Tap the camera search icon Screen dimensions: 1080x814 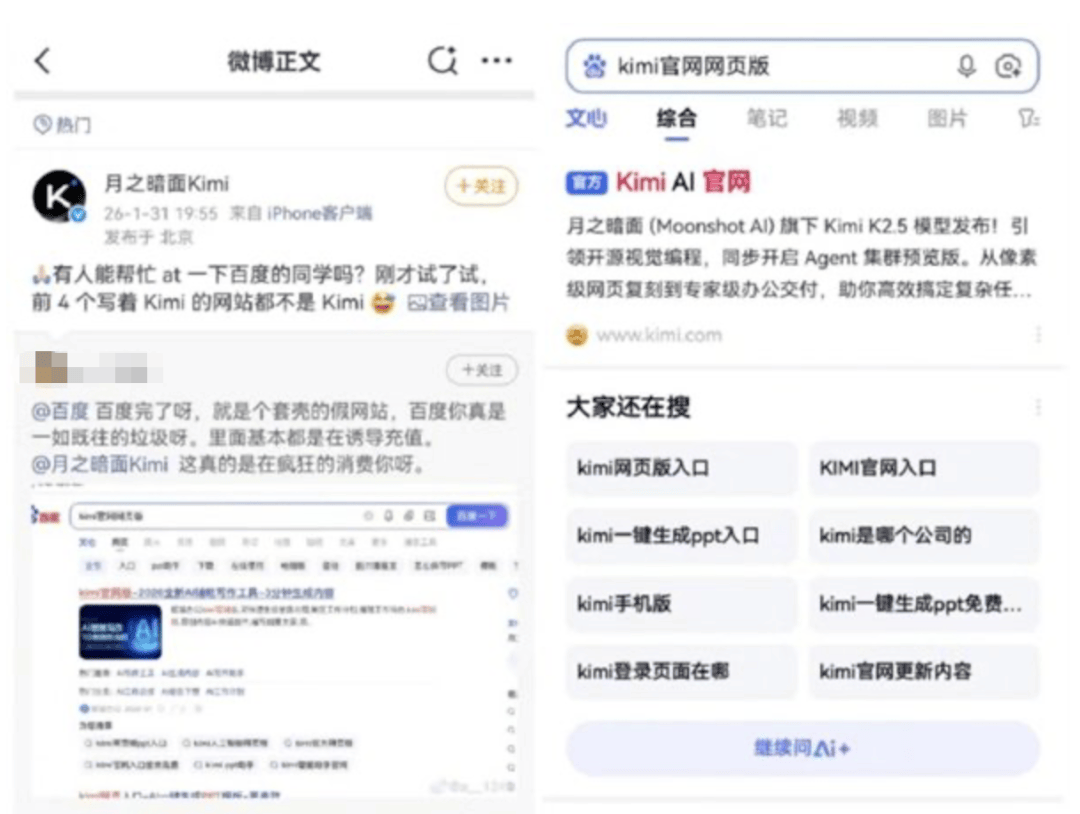click(x=1008, y=66)
